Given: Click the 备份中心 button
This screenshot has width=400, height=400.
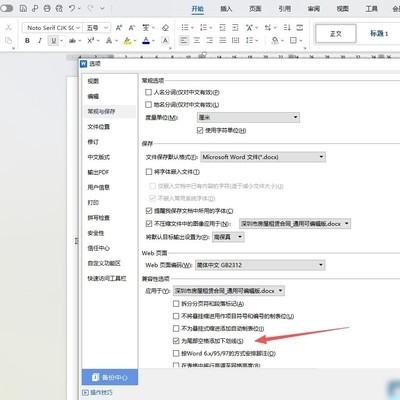Looking at the screenshot, I should pyautogui.click(x=110, y=377).
